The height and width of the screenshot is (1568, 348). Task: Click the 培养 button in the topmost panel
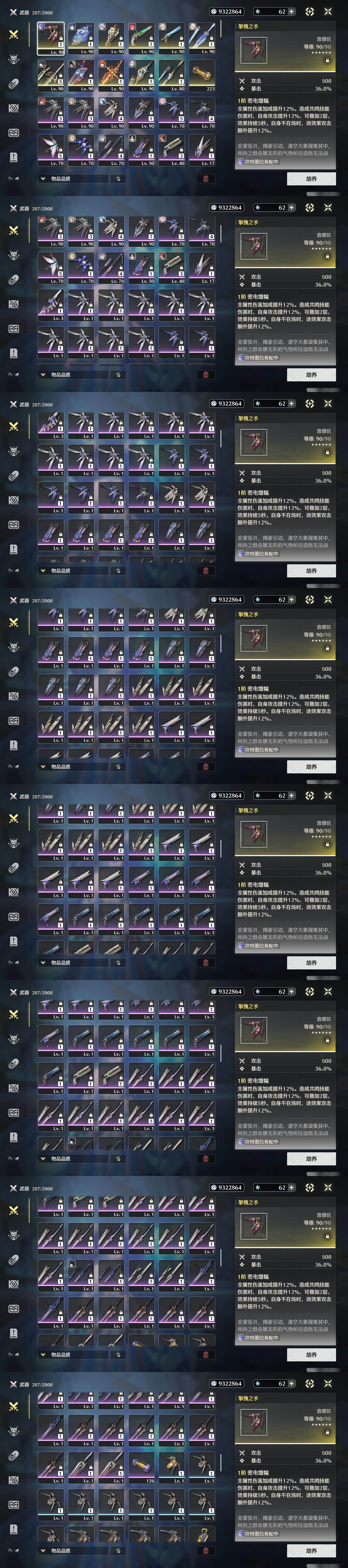[x=311, y=179]
